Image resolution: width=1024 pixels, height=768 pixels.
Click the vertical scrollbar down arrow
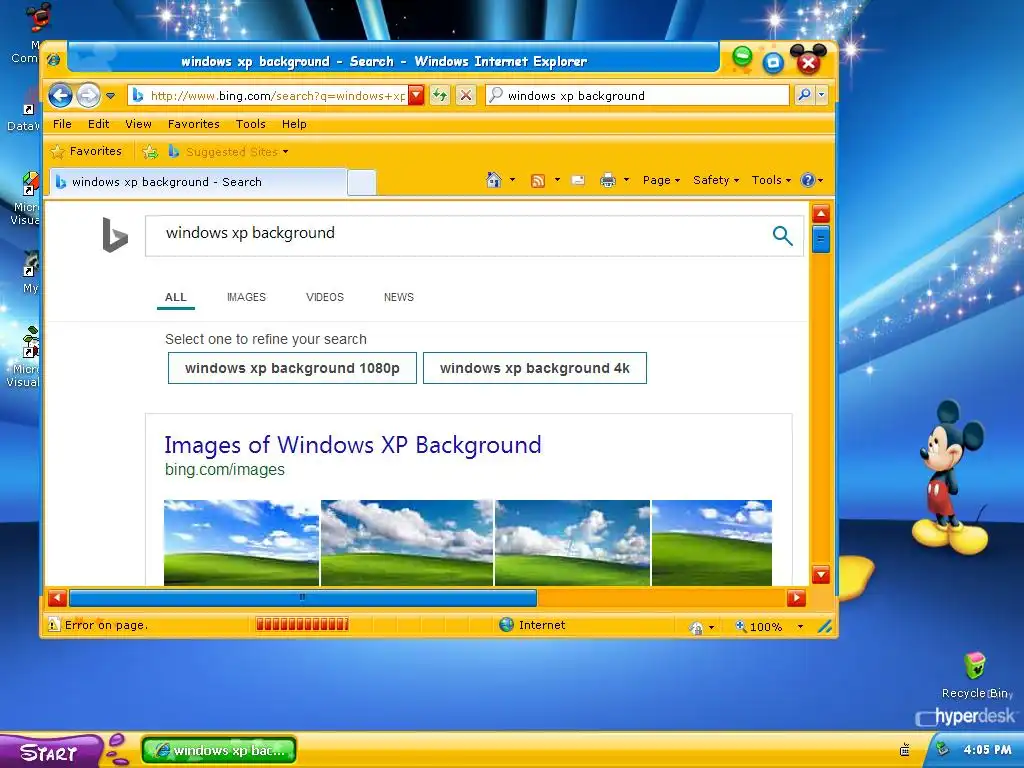[x=821, y=575]
